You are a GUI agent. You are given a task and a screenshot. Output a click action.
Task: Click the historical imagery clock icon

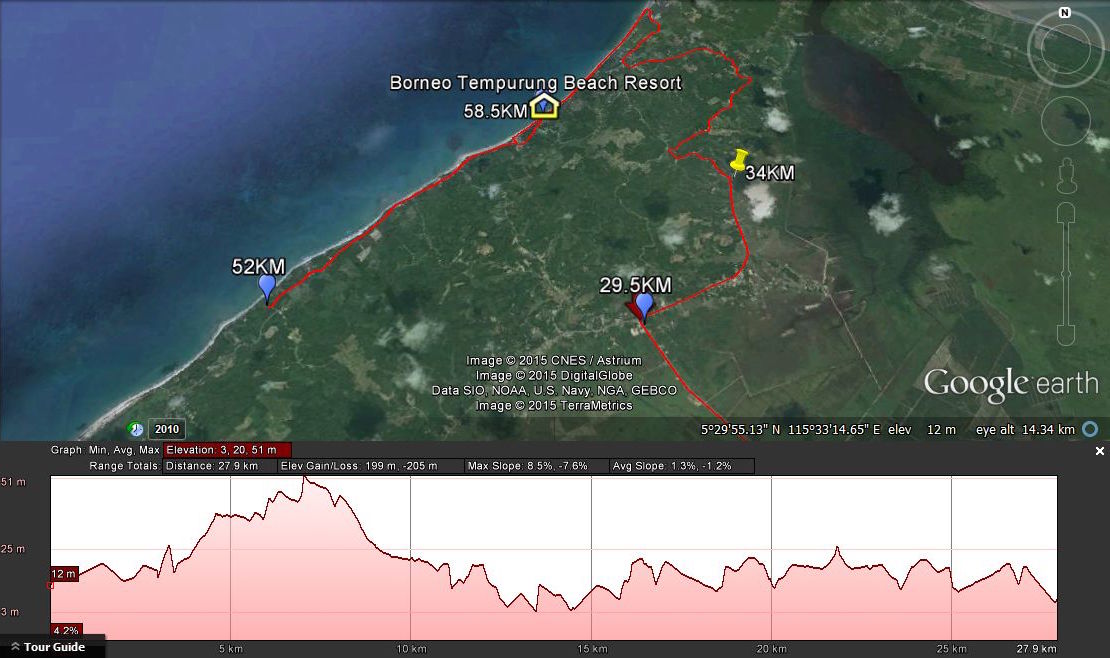pos(135,430)
